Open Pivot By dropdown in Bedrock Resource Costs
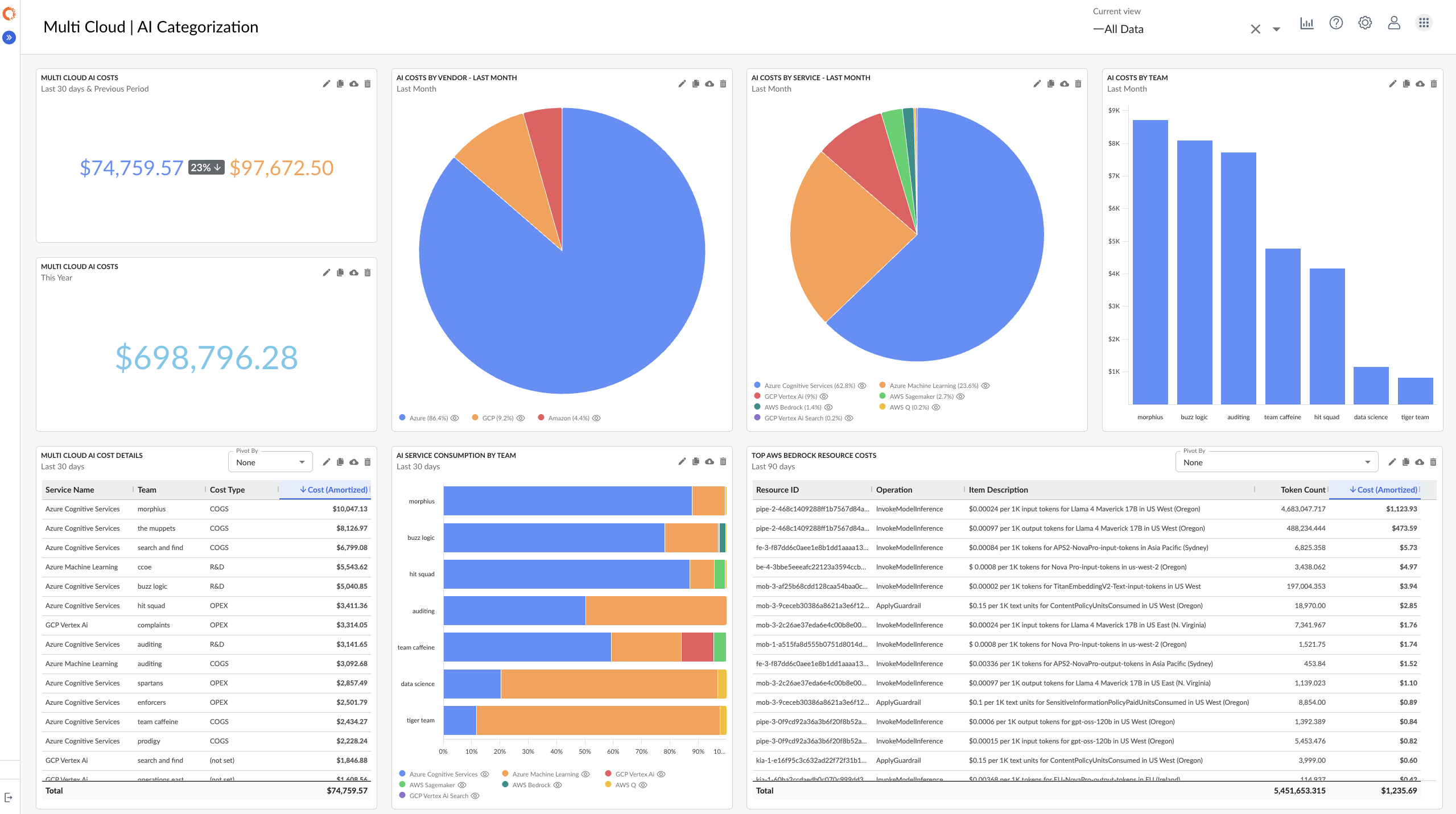Screen dimensions: 1456x814 pos(1276,462)
